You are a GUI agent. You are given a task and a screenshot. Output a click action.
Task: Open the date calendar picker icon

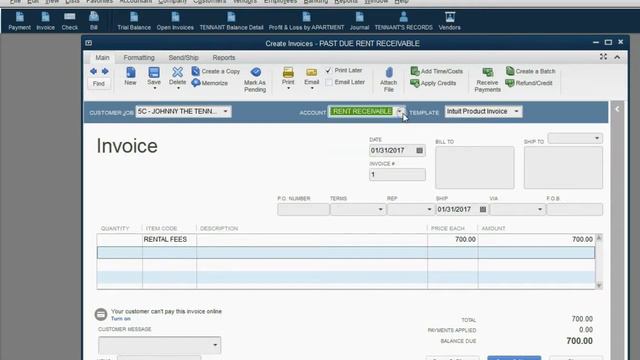point(419,151)
